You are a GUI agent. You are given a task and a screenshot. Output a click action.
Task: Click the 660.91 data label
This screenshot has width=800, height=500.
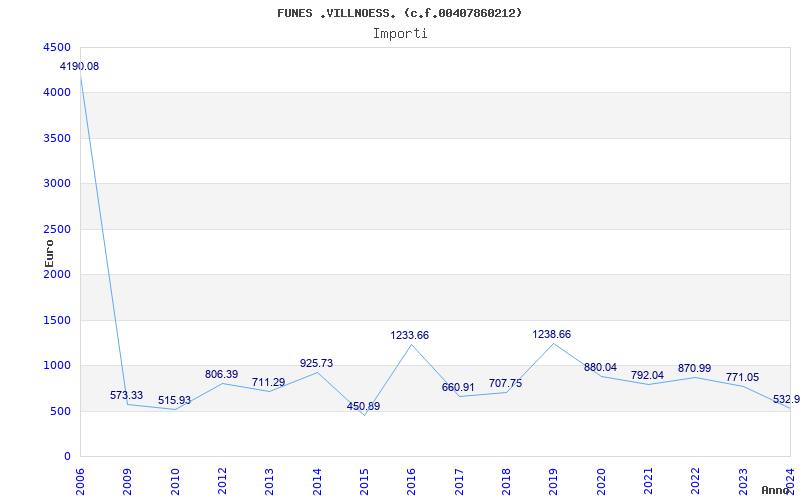point(458,387)
